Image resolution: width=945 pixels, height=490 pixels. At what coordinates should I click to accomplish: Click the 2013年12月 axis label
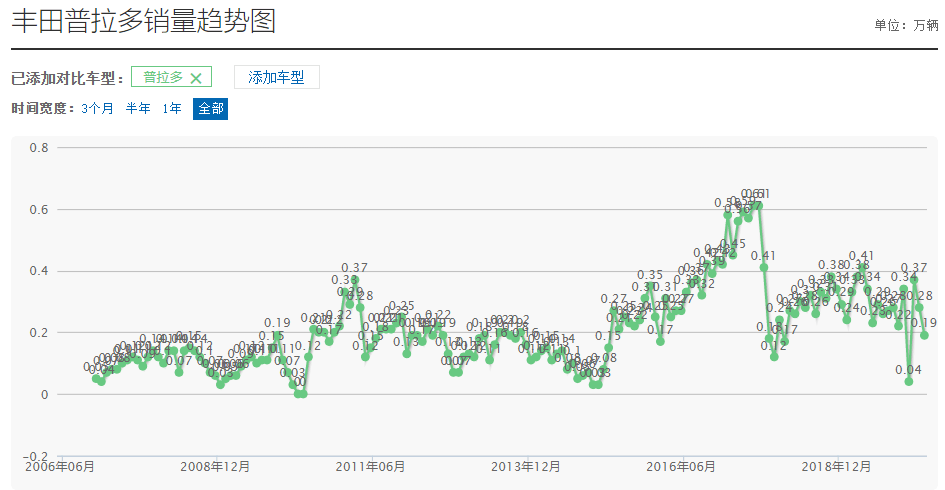pos(526,466)
